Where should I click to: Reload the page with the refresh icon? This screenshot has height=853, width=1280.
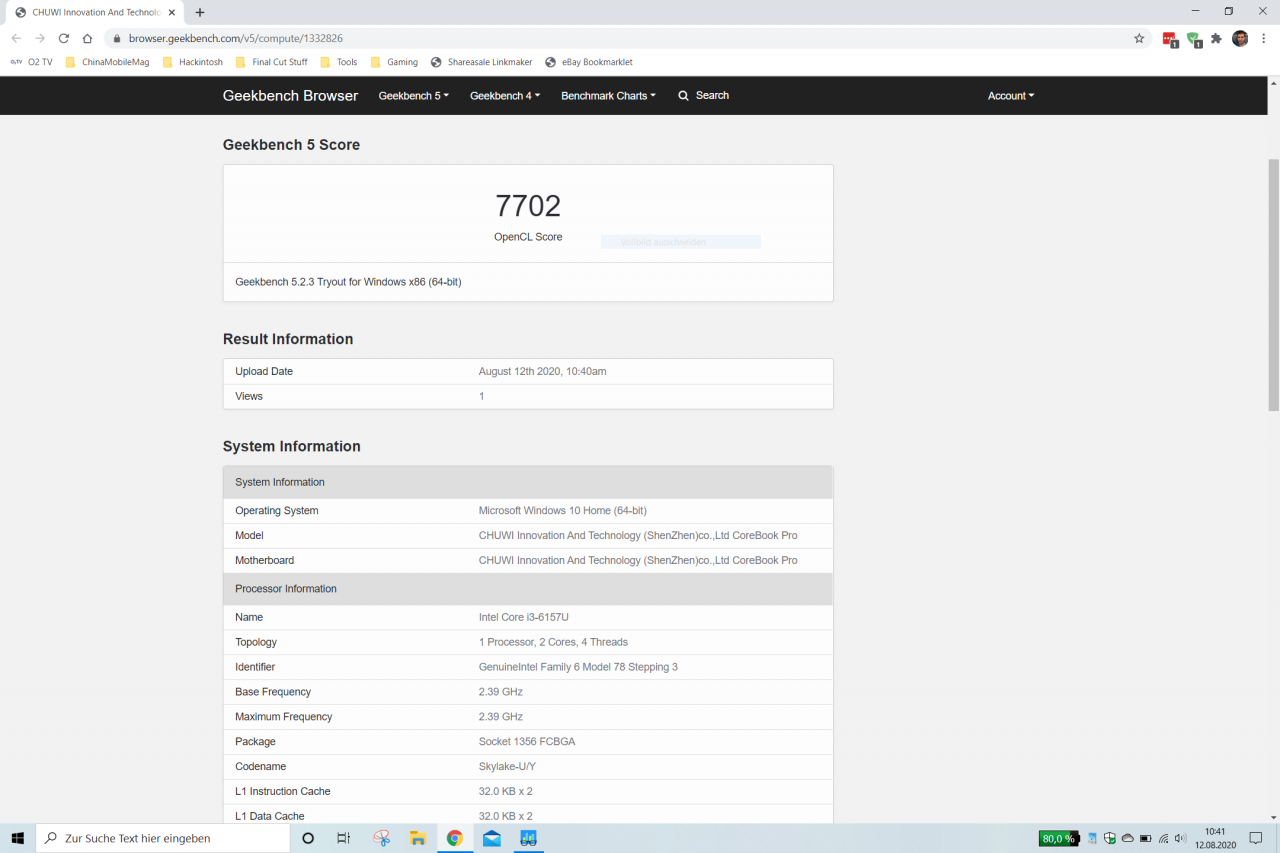tap(64, 38)
